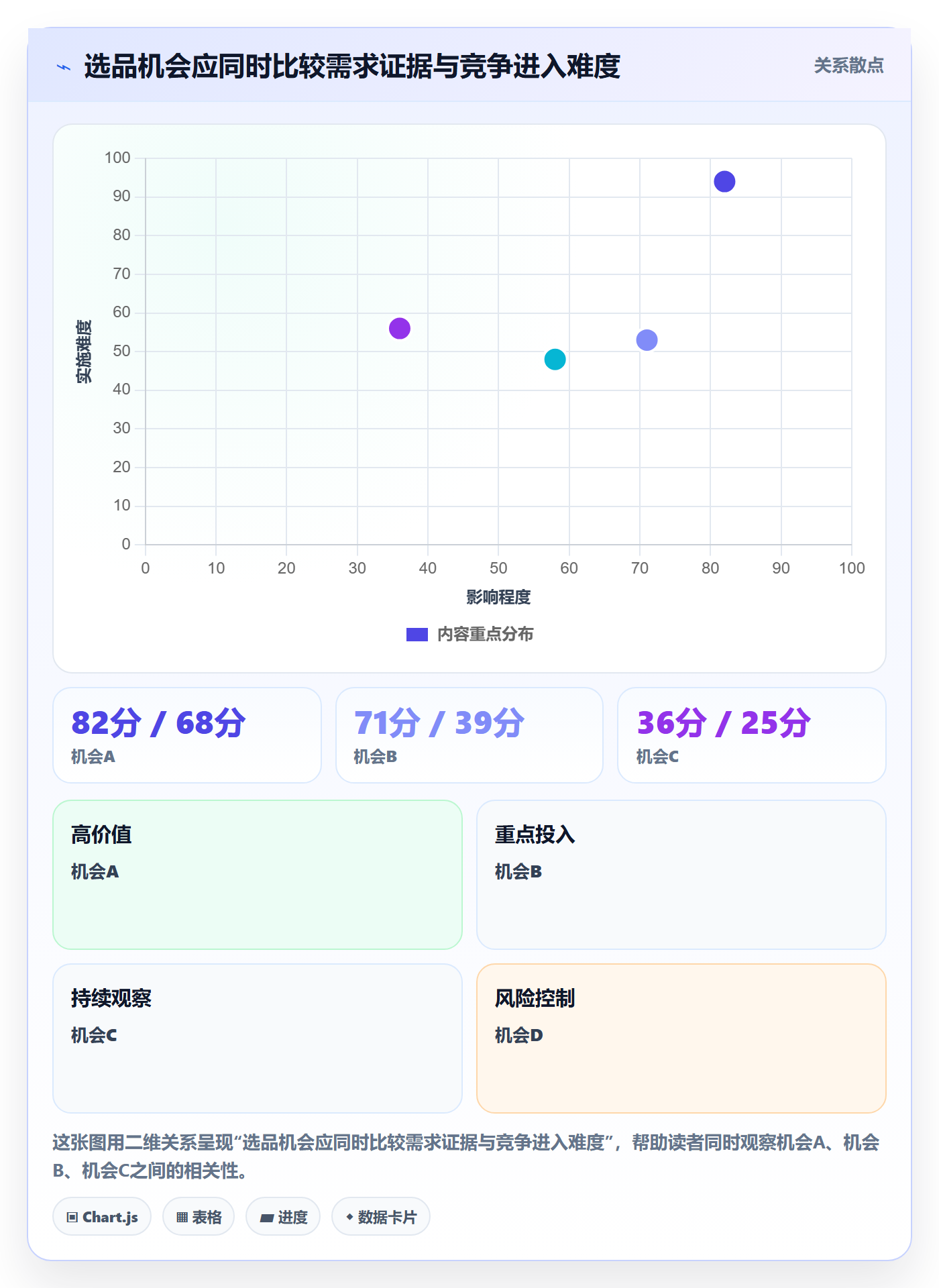
Task: Click the lightning bolt icon beside the title
Action: pyautogui.click(x=64, y=67)
